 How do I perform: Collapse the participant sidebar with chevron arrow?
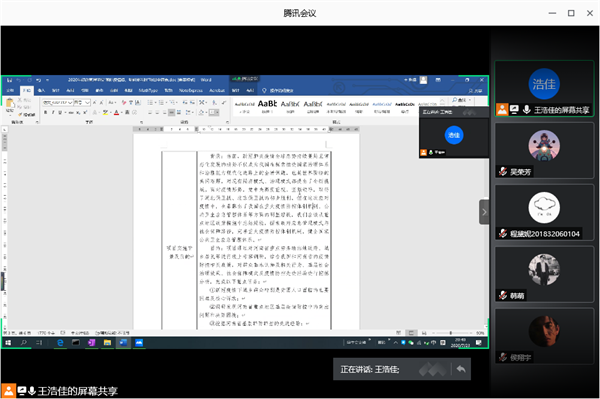pyautogui.click(x=484, y=212)
